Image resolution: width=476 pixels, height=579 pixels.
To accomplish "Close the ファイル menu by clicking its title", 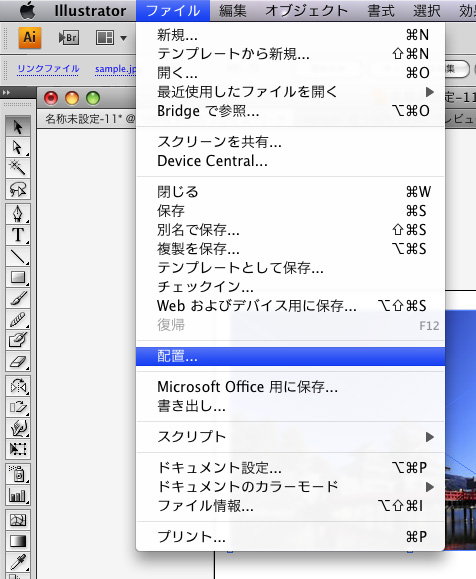I will [x=173, y=11].
